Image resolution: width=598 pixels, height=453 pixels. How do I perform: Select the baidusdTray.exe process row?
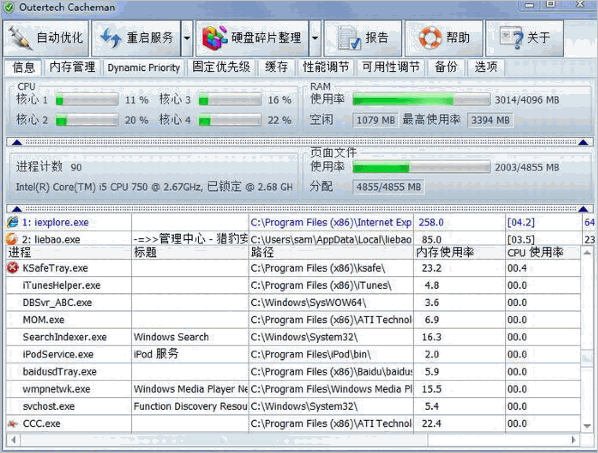pyautogui.click(x=293, y=371)
